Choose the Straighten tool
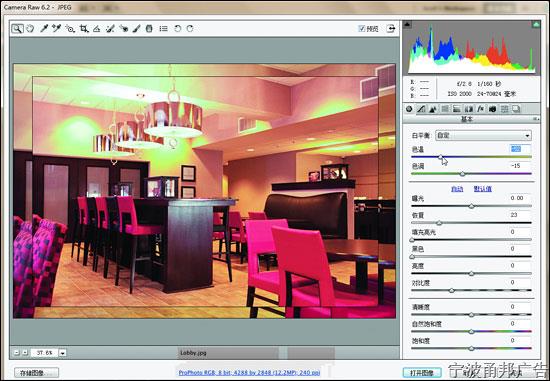This screenshot has height=381, width=550. [96, 29]
